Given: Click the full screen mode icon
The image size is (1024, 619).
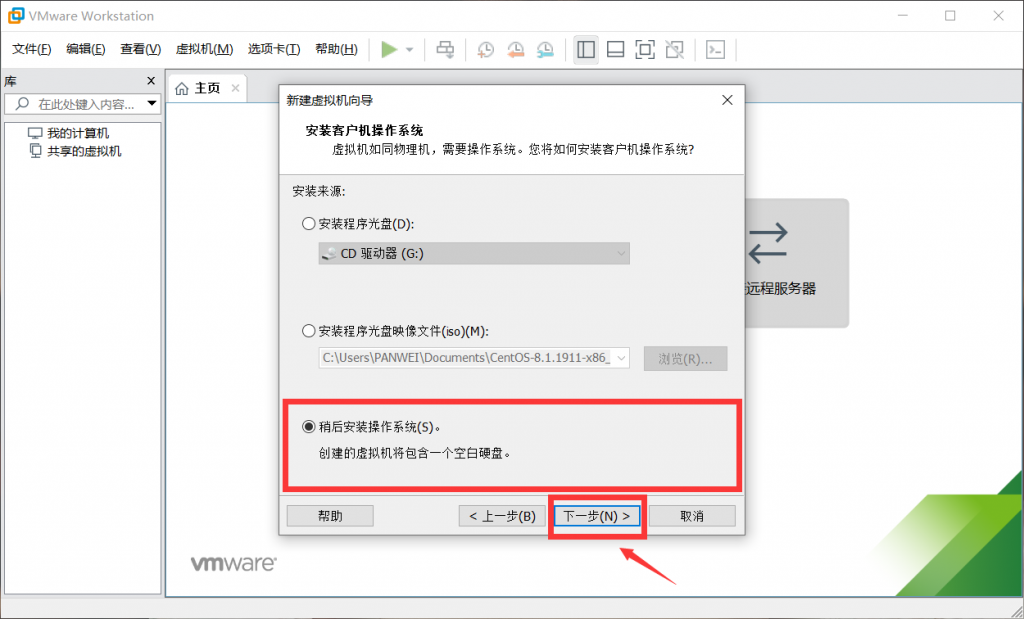Looking at the screenshot, I should coord(645,50).
